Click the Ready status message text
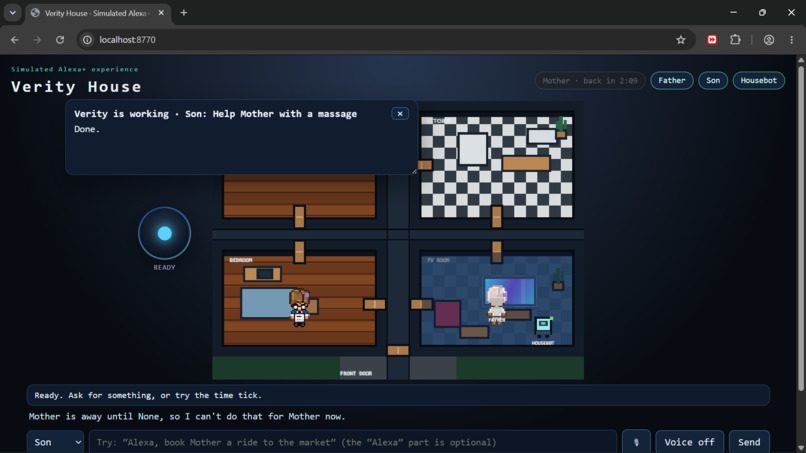 click(x=148, y=395)
